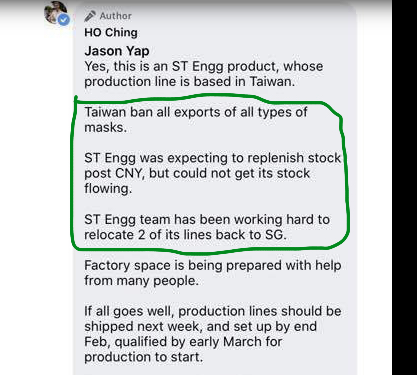Click the black bar beside the comment
Screen dimensions: 417x375
404,187
